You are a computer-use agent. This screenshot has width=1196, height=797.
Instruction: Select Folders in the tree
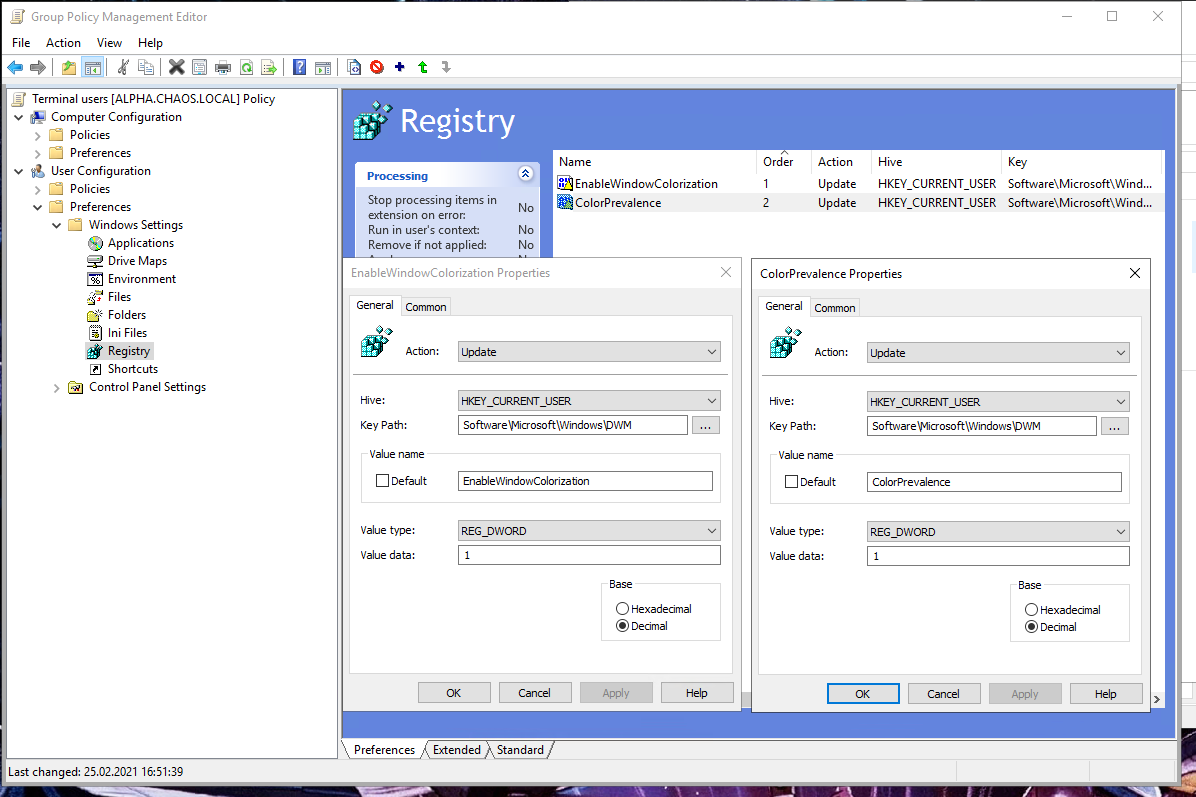(x=127, y=314)
